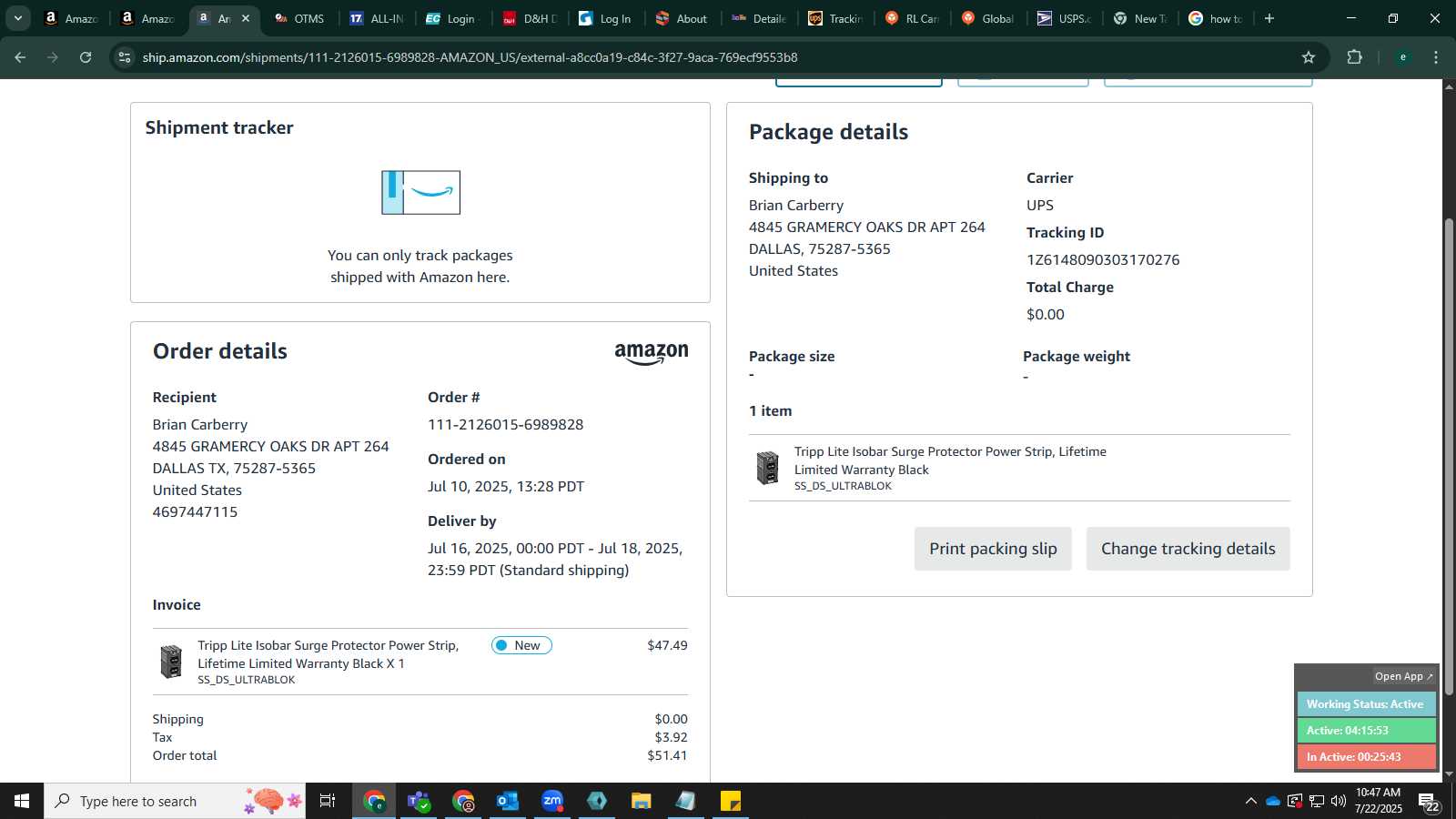Open OneDrive cloud tray icon
Viewport: 1456px width, 819px height.
1273,801
